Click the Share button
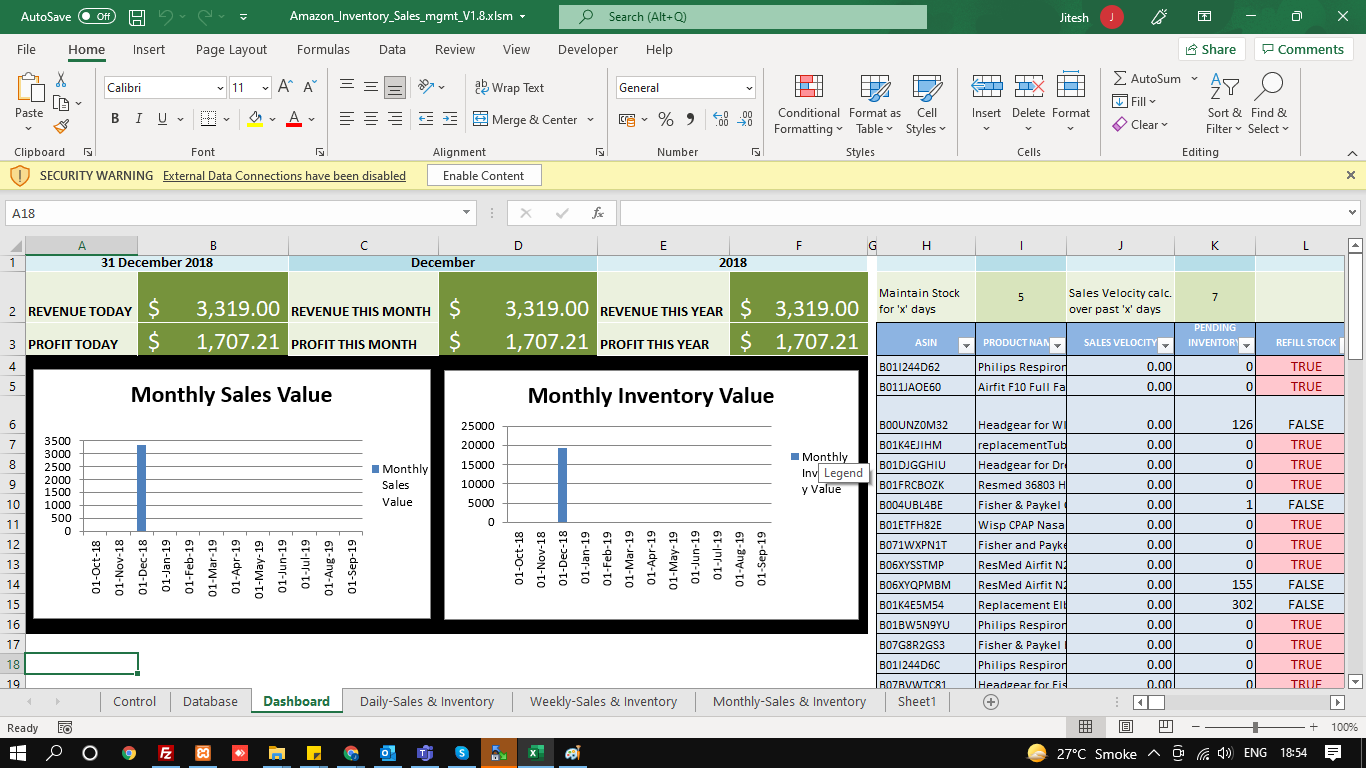The width and height of the screenshot is (1366, 768). point(1211,50)
